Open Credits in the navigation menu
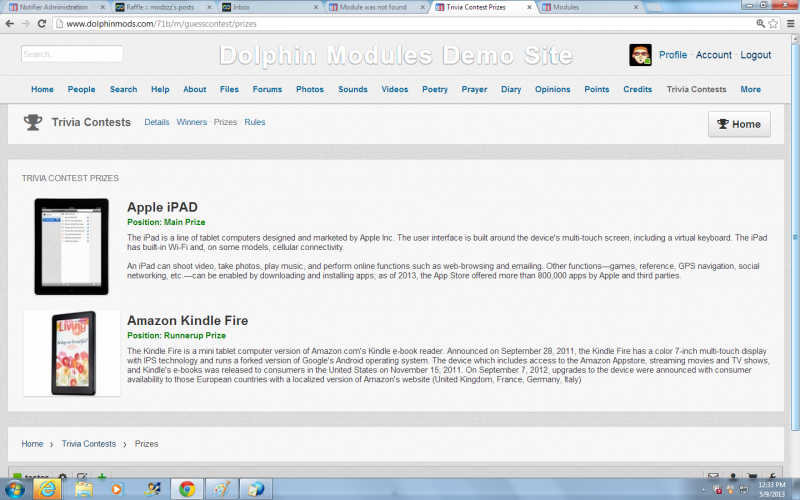This screenshot has height=500, width=800. point(638,89)
